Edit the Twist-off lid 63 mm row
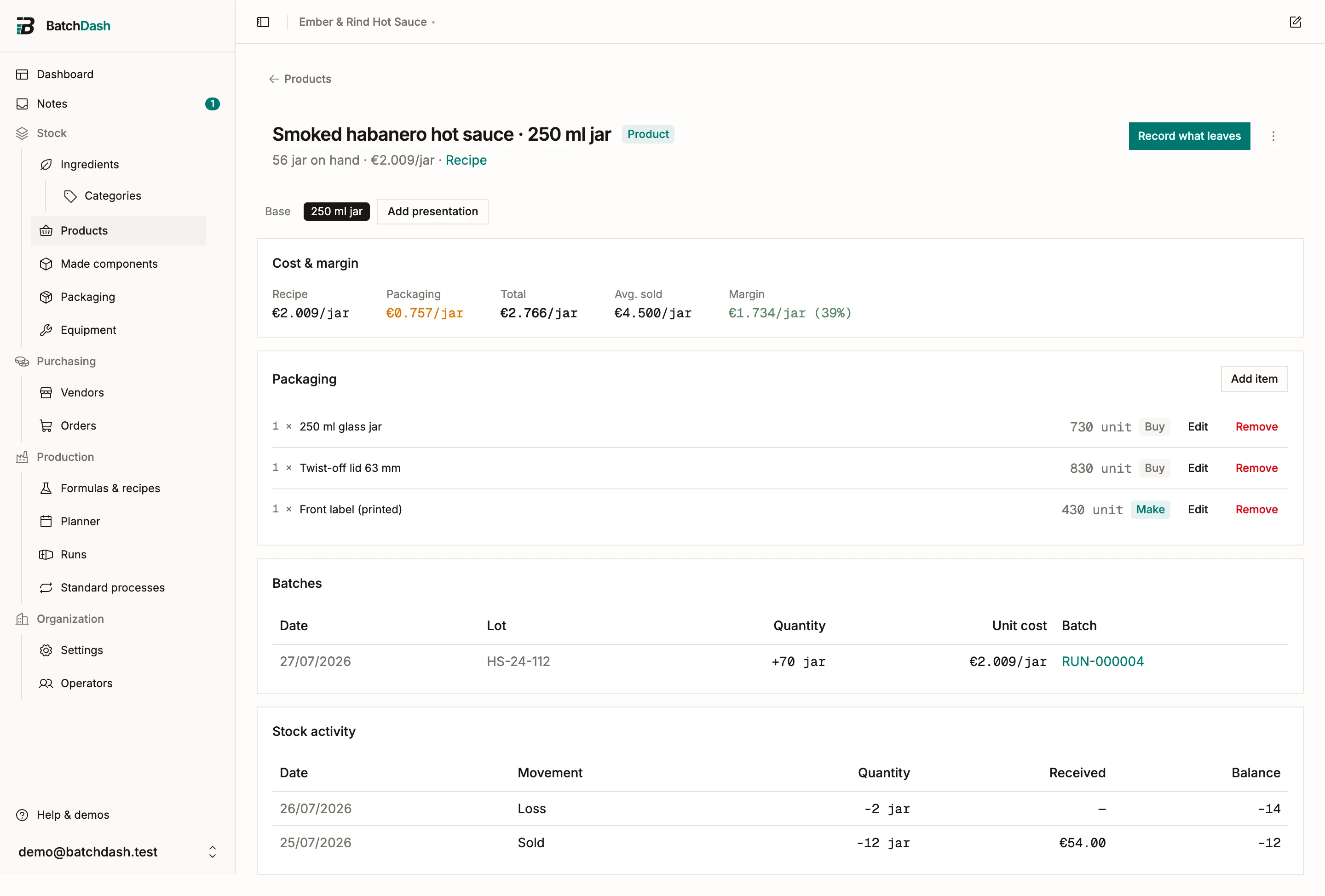The image size is (1325, 896). 1198,468
